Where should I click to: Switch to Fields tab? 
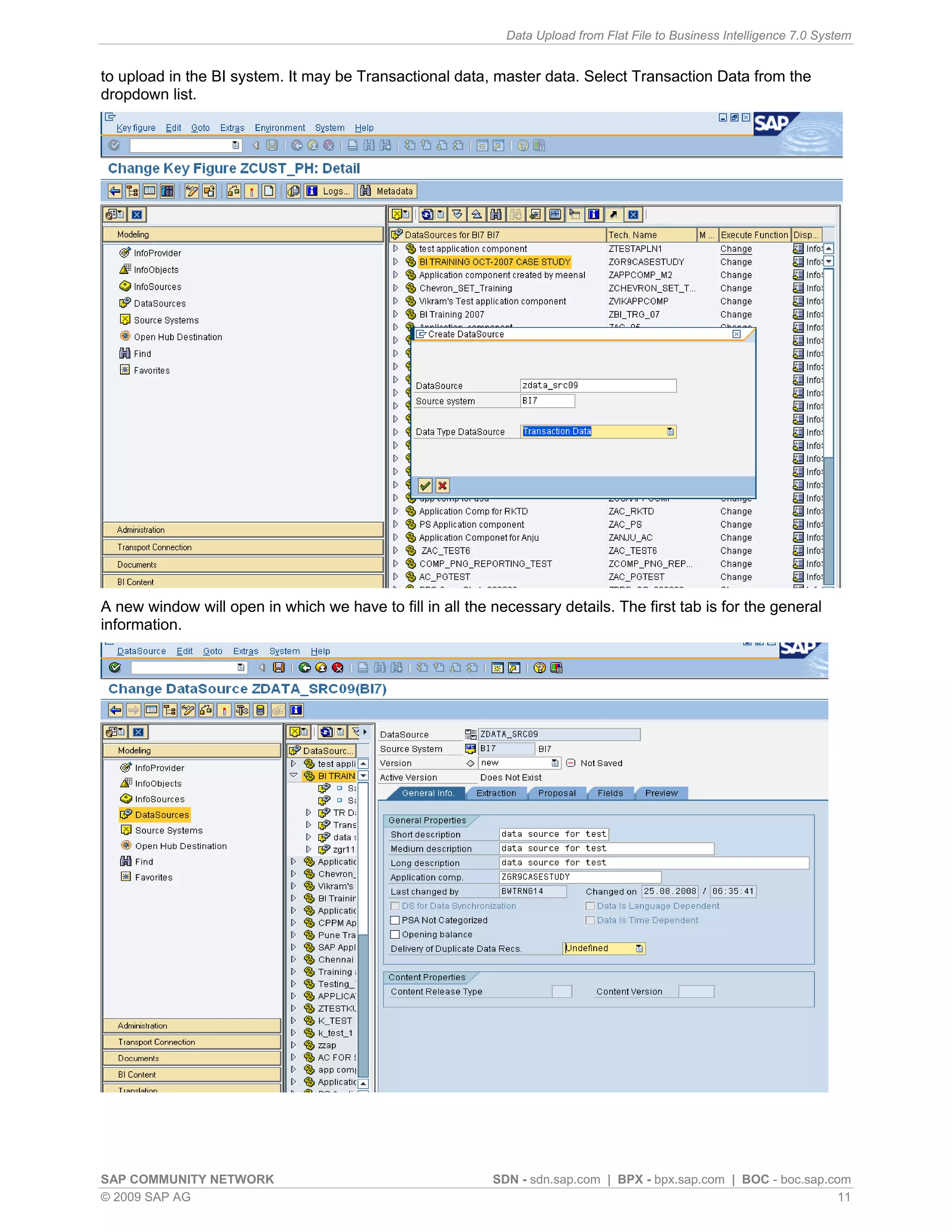[610, 793]
